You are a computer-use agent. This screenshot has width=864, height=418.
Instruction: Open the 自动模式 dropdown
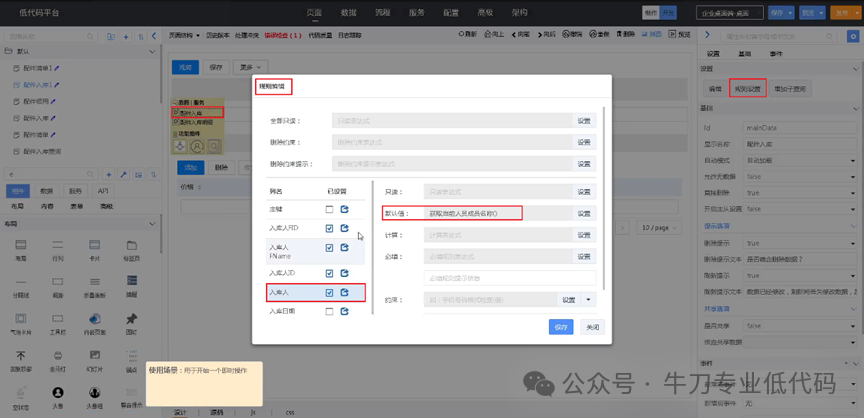click(x=800, y=161)
